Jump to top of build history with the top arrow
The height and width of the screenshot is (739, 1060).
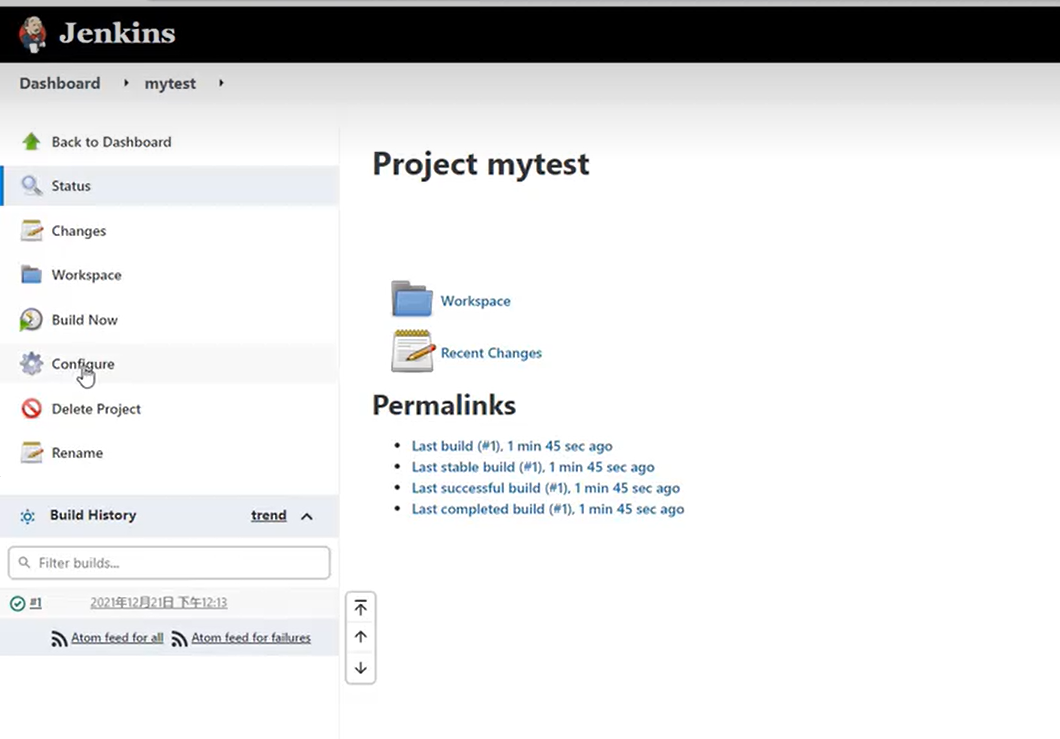point(361,608)
